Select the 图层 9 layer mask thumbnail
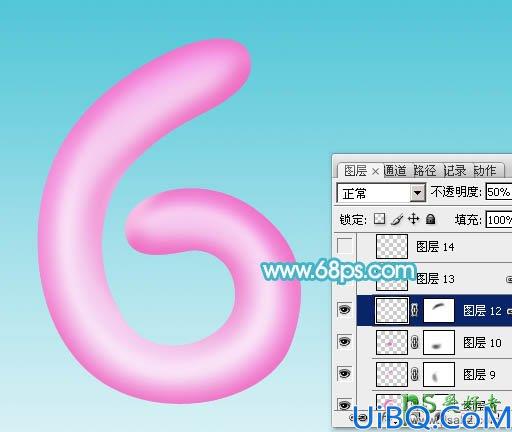This screenshot has width=512, height=432. (439, 374)
